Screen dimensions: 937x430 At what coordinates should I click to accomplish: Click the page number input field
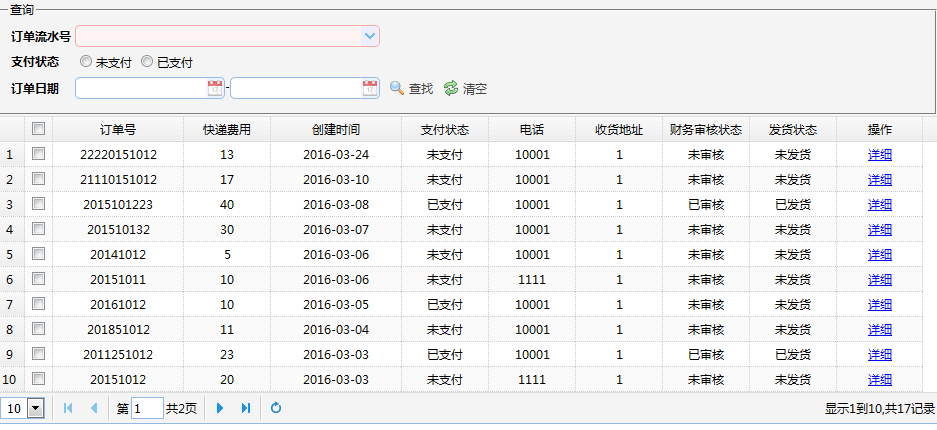click(x=147, y=408)
